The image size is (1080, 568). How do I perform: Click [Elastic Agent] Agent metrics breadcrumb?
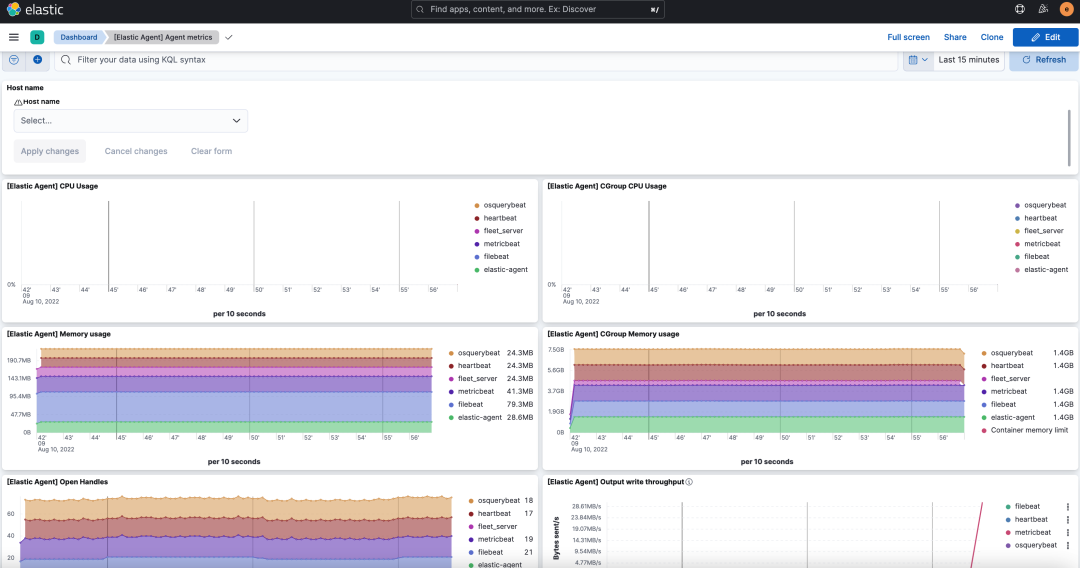click(163, 37)
